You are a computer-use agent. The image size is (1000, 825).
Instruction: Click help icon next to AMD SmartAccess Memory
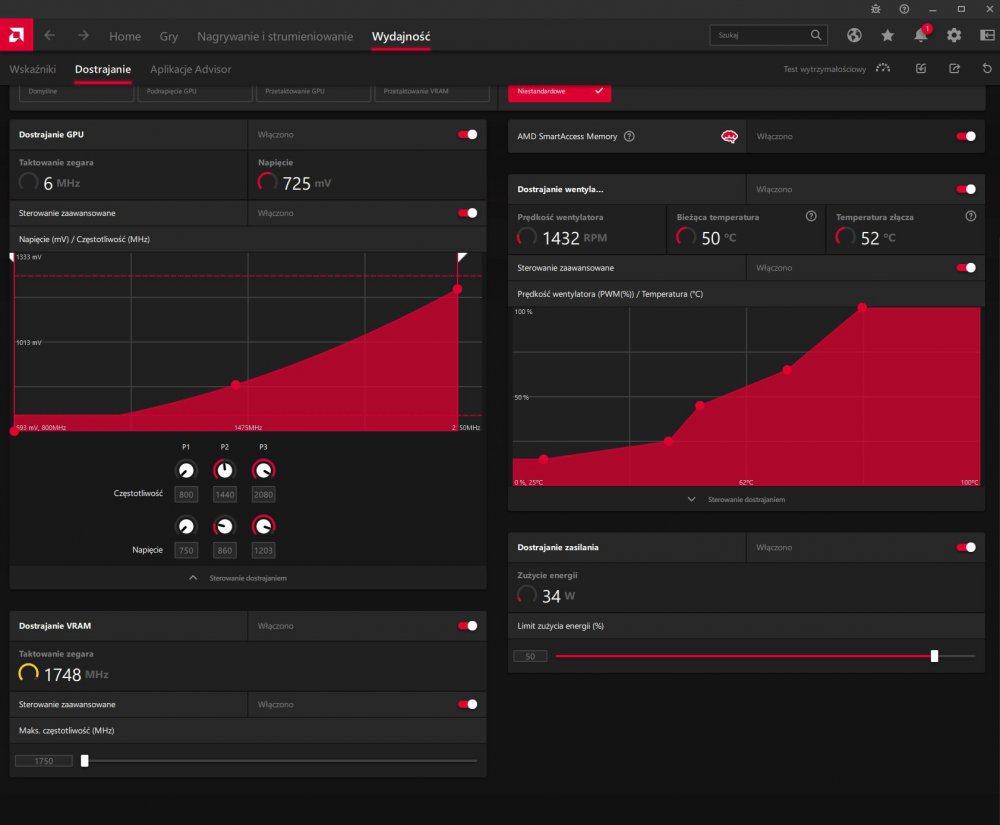(629, 136)
